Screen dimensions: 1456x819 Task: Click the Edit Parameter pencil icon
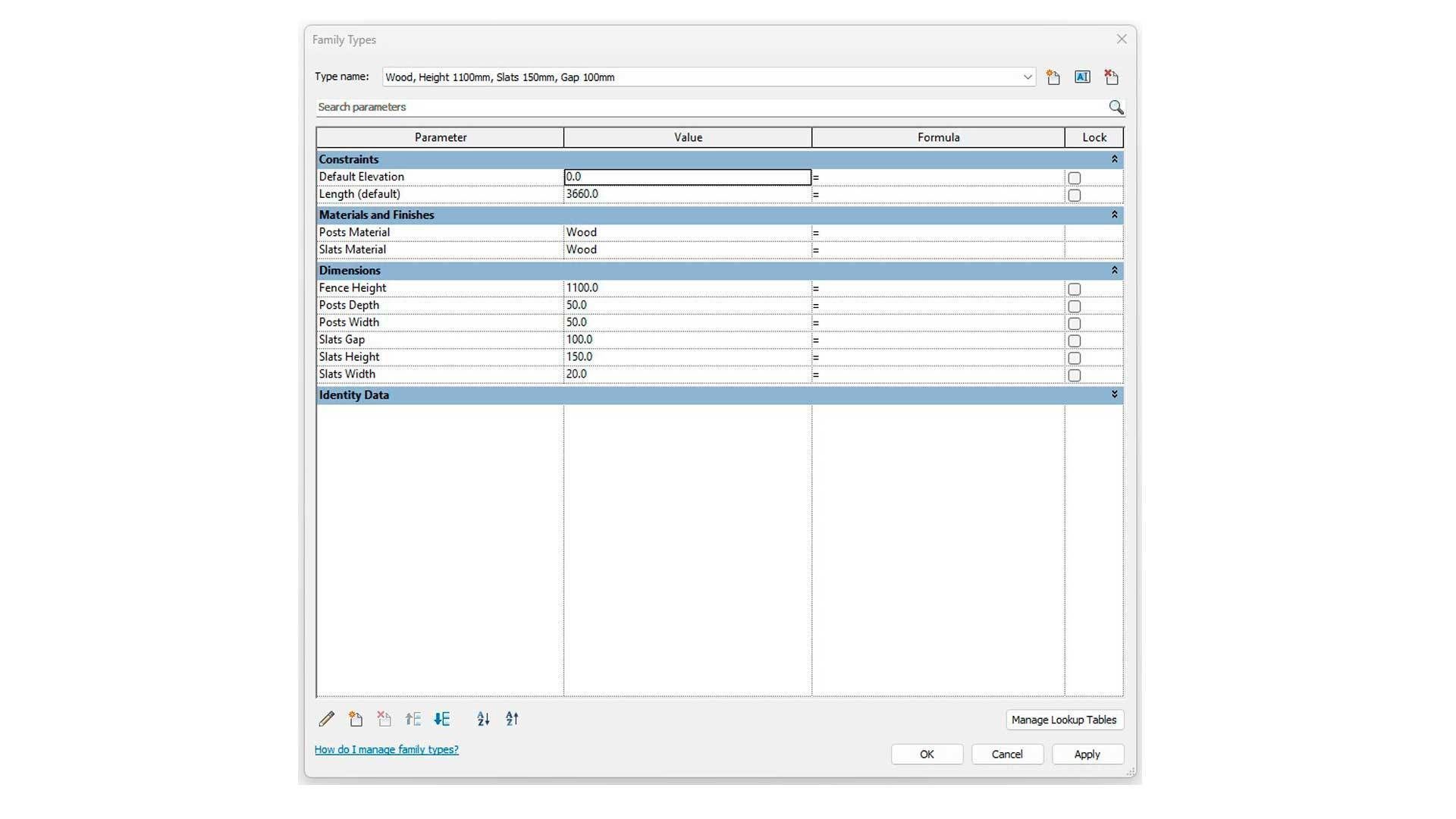tap(327, 719)
